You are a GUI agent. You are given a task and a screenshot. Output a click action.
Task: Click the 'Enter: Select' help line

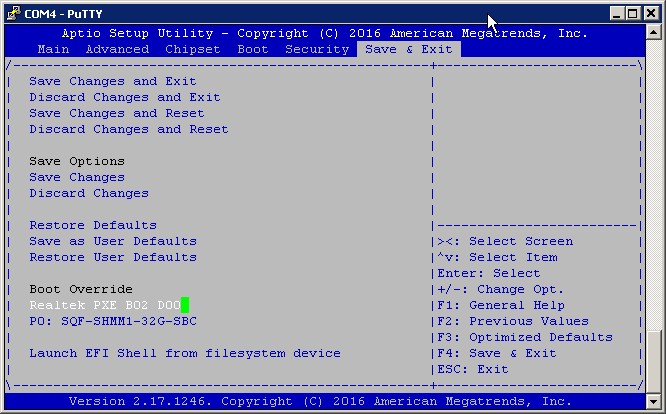click(x=489, y=273)
